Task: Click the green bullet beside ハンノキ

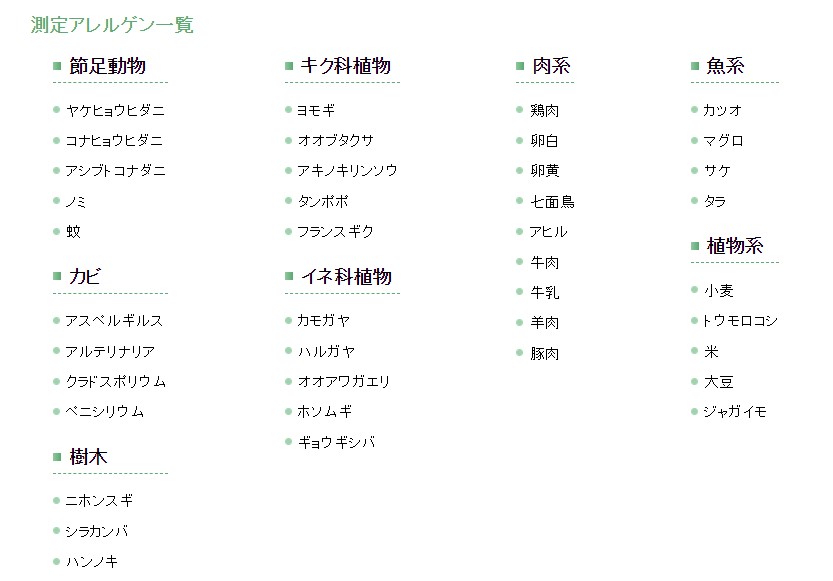Action: tap(56, 561)
